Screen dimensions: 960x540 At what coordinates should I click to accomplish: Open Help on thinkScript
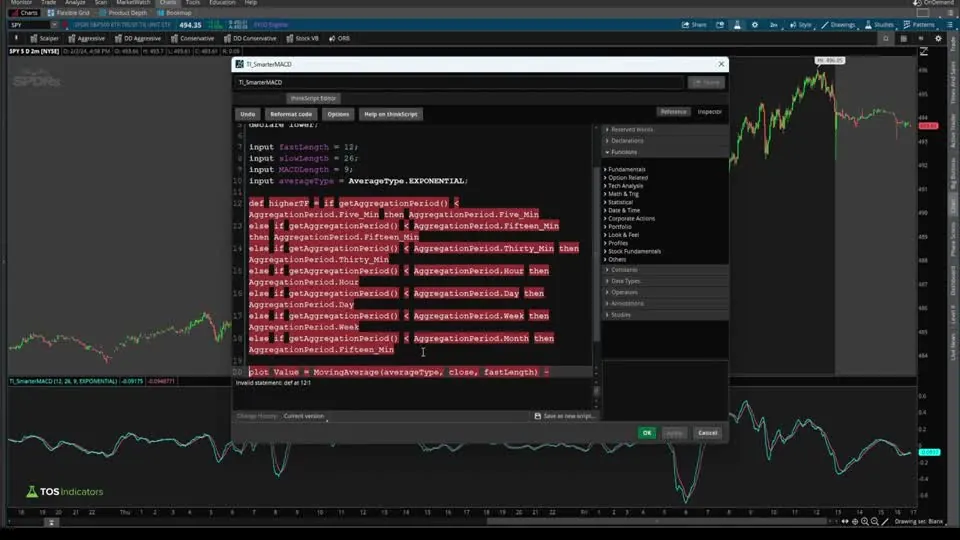391,114
